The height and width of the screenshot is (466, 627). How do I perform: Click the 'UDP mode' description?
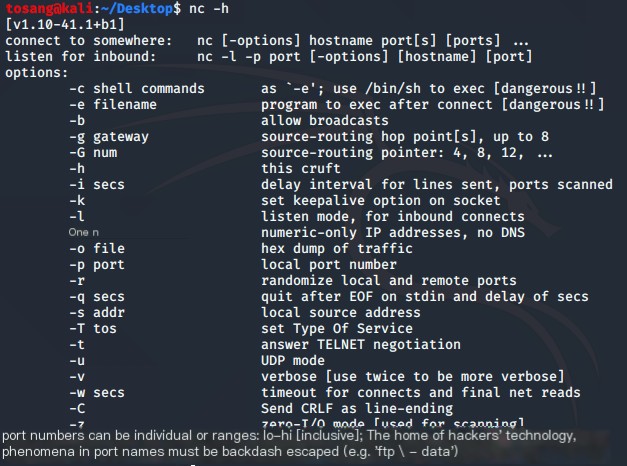click(x=293, y=360)
